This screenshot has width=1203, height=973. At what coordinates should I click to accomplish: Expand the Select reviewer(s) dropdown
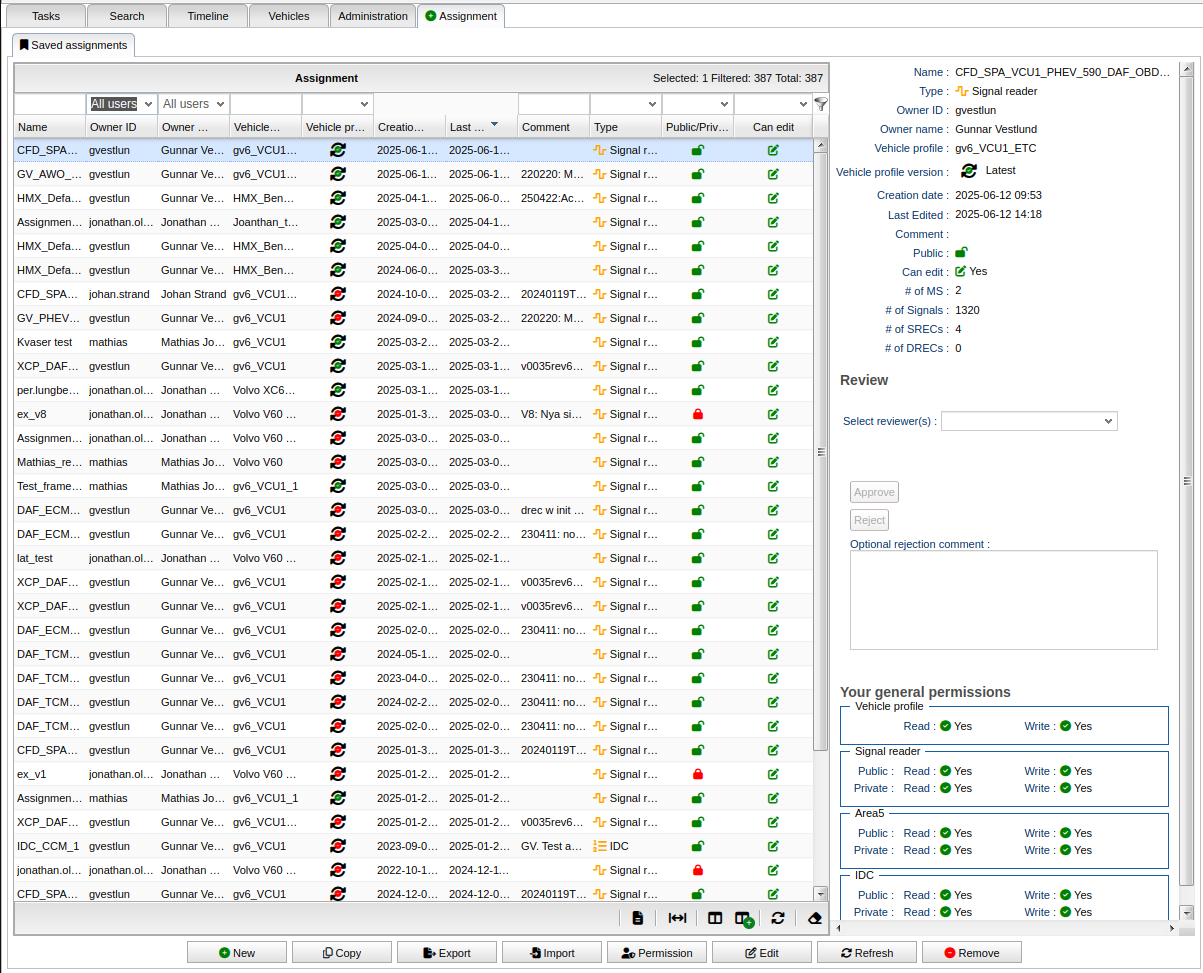[1029, 422]
